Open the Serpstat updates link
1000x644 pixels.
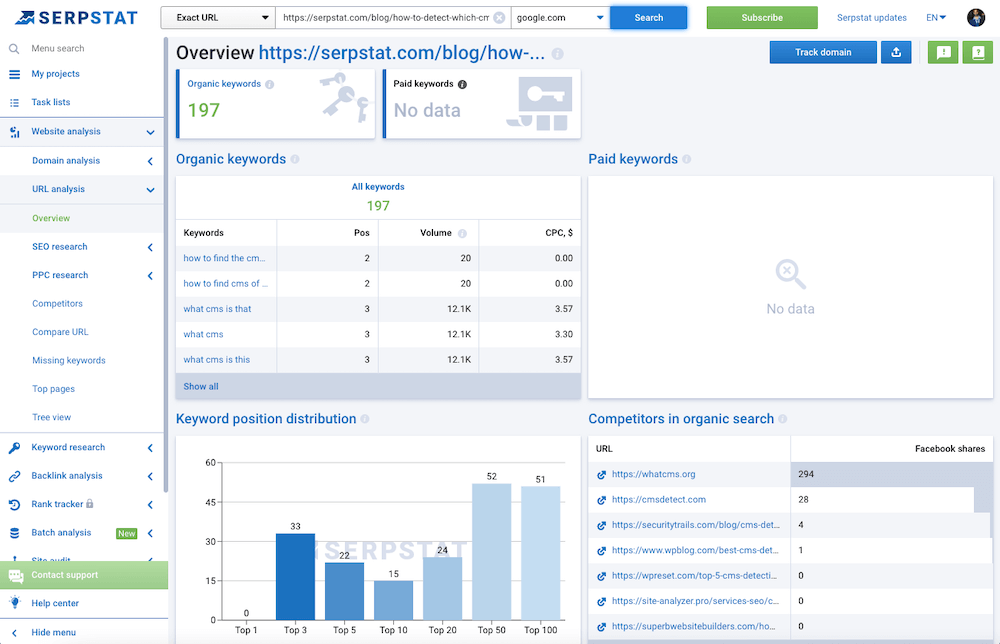(872, 18)
